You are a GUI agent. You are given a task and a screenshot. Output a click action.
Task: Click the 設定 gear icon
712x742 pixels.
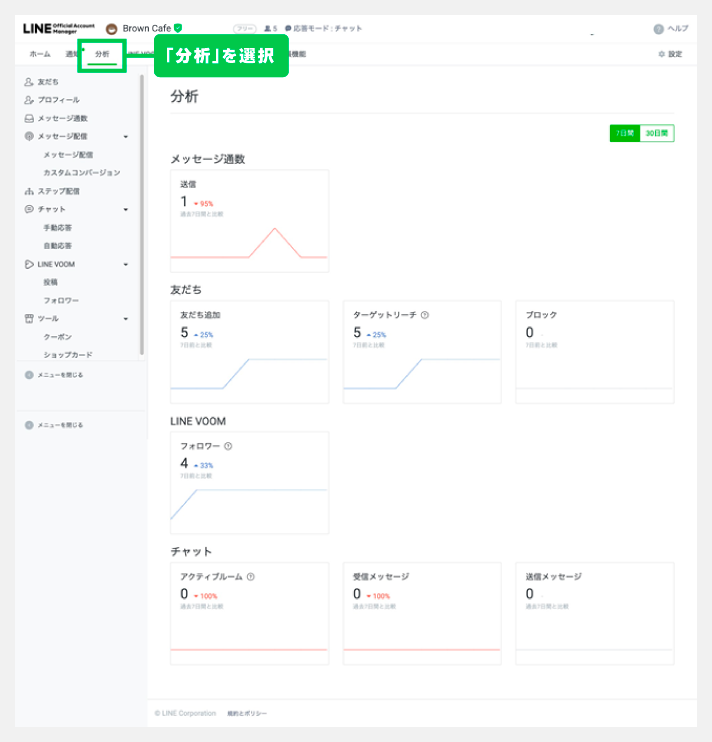tap(661, 54)
